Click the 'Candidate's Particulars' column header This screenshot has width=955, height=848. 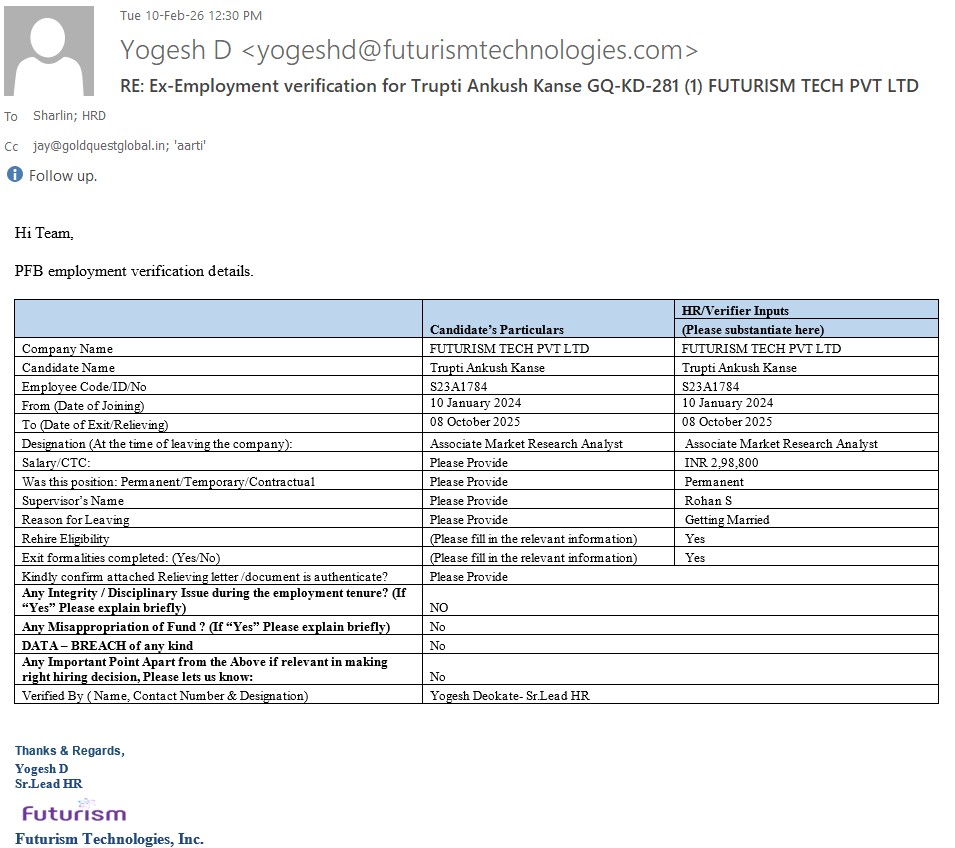[496, 330]
